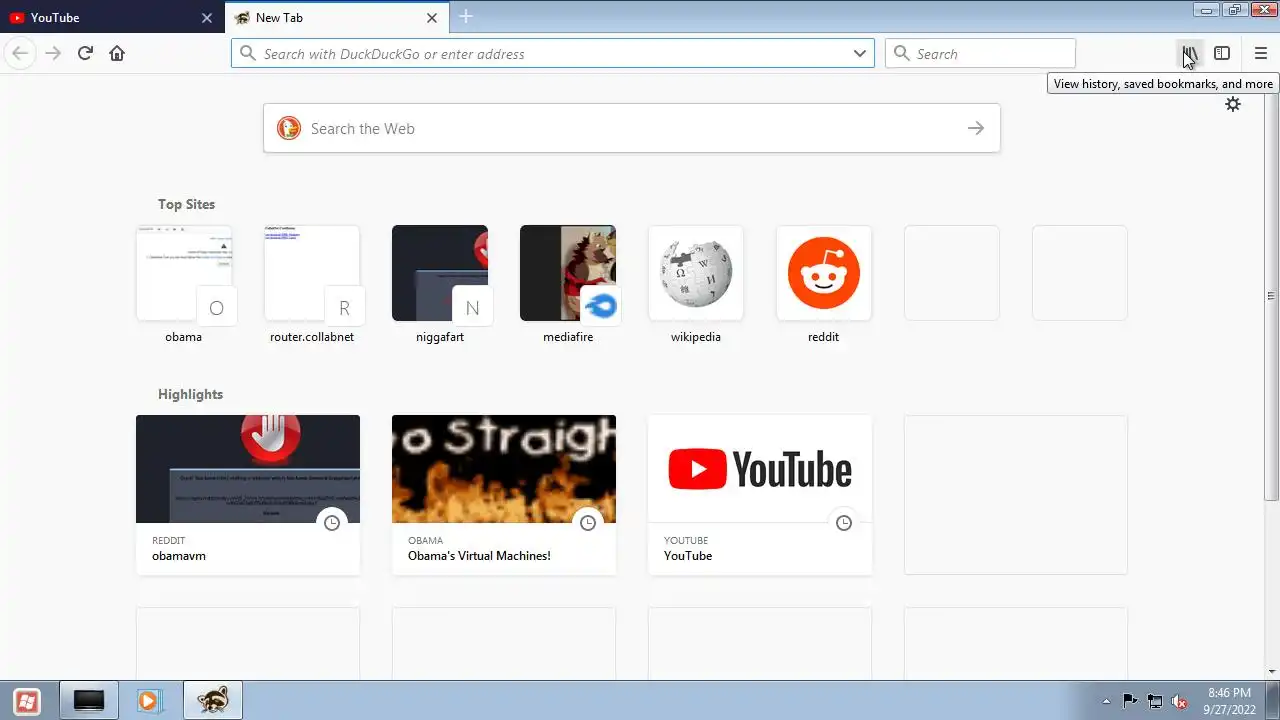
Task: Open the media player taskbar icon
Action: point(148,701)
